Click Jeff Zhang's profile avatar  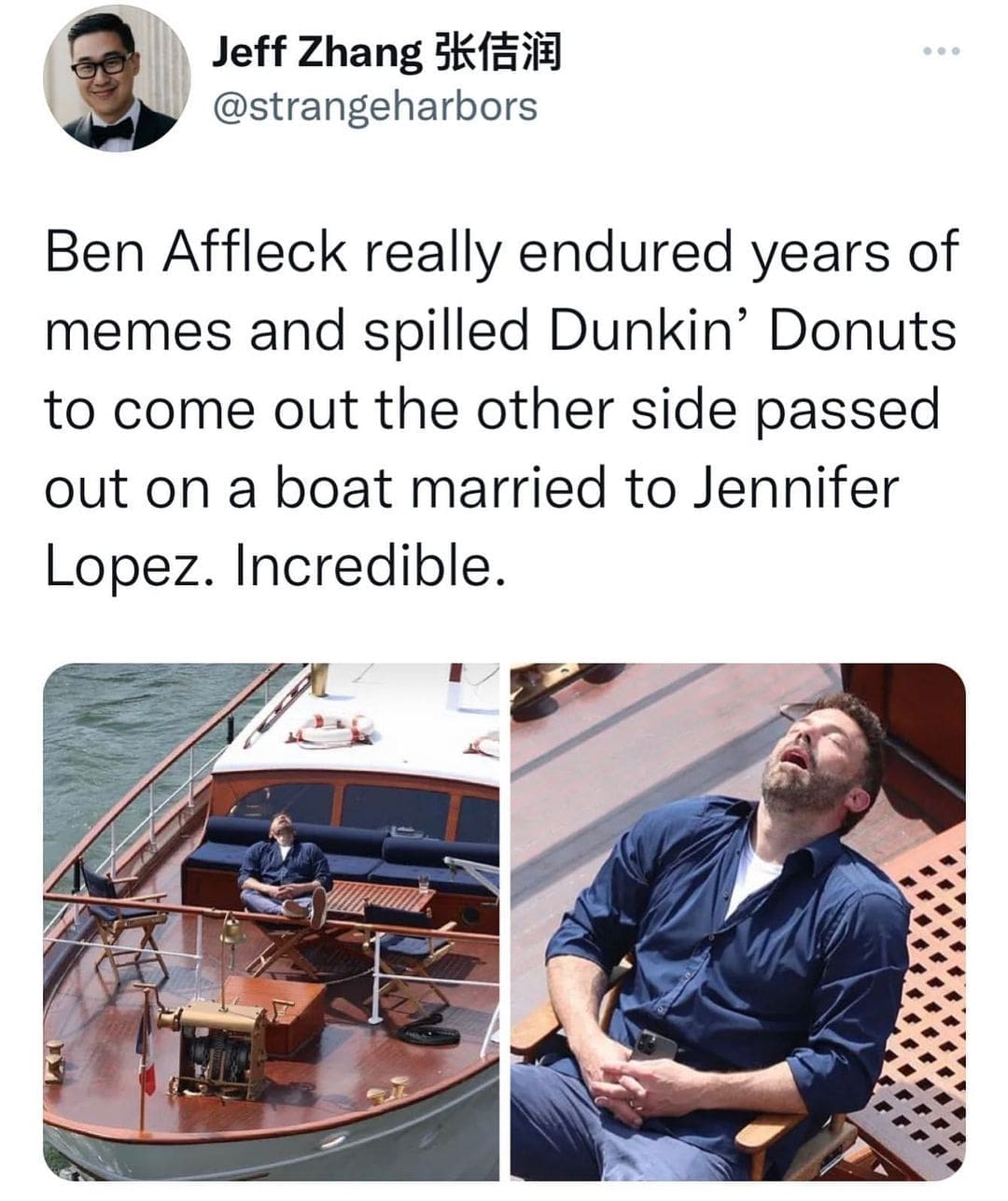pos(117,77)
